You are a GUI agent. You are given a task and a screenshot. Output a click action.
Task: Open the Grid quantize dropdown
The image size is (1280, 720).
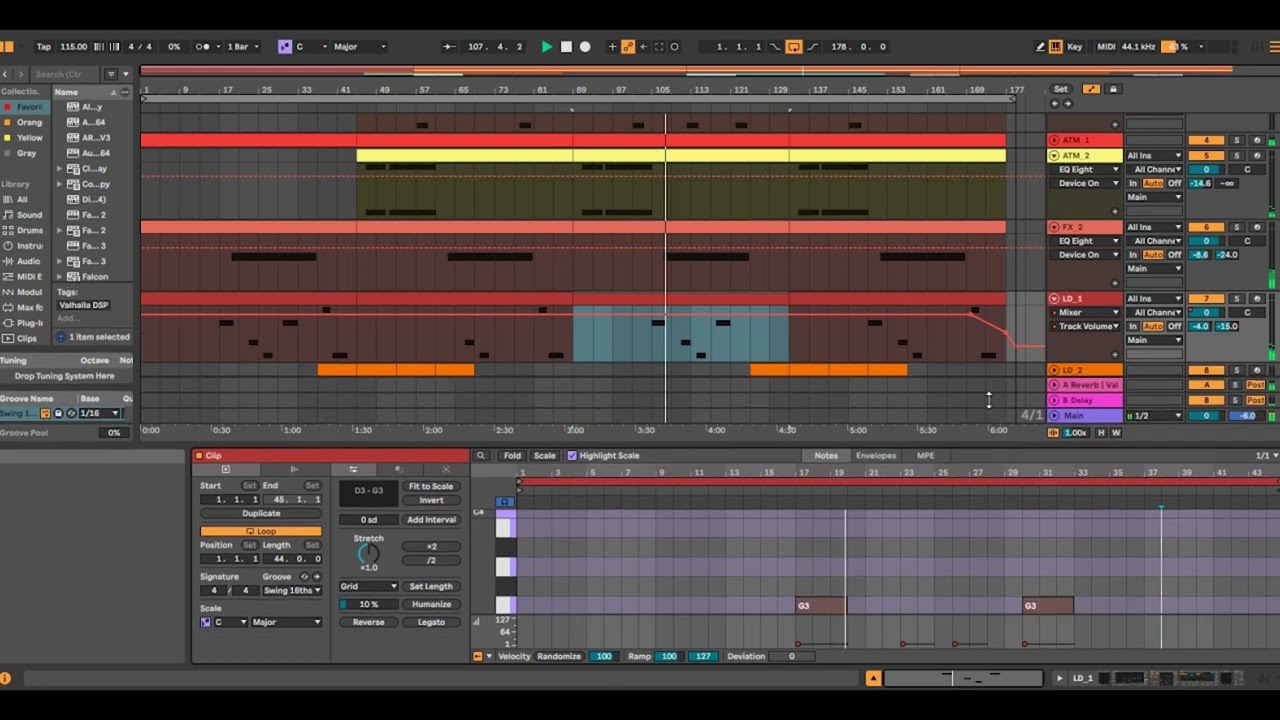click(x=368, y=586)
